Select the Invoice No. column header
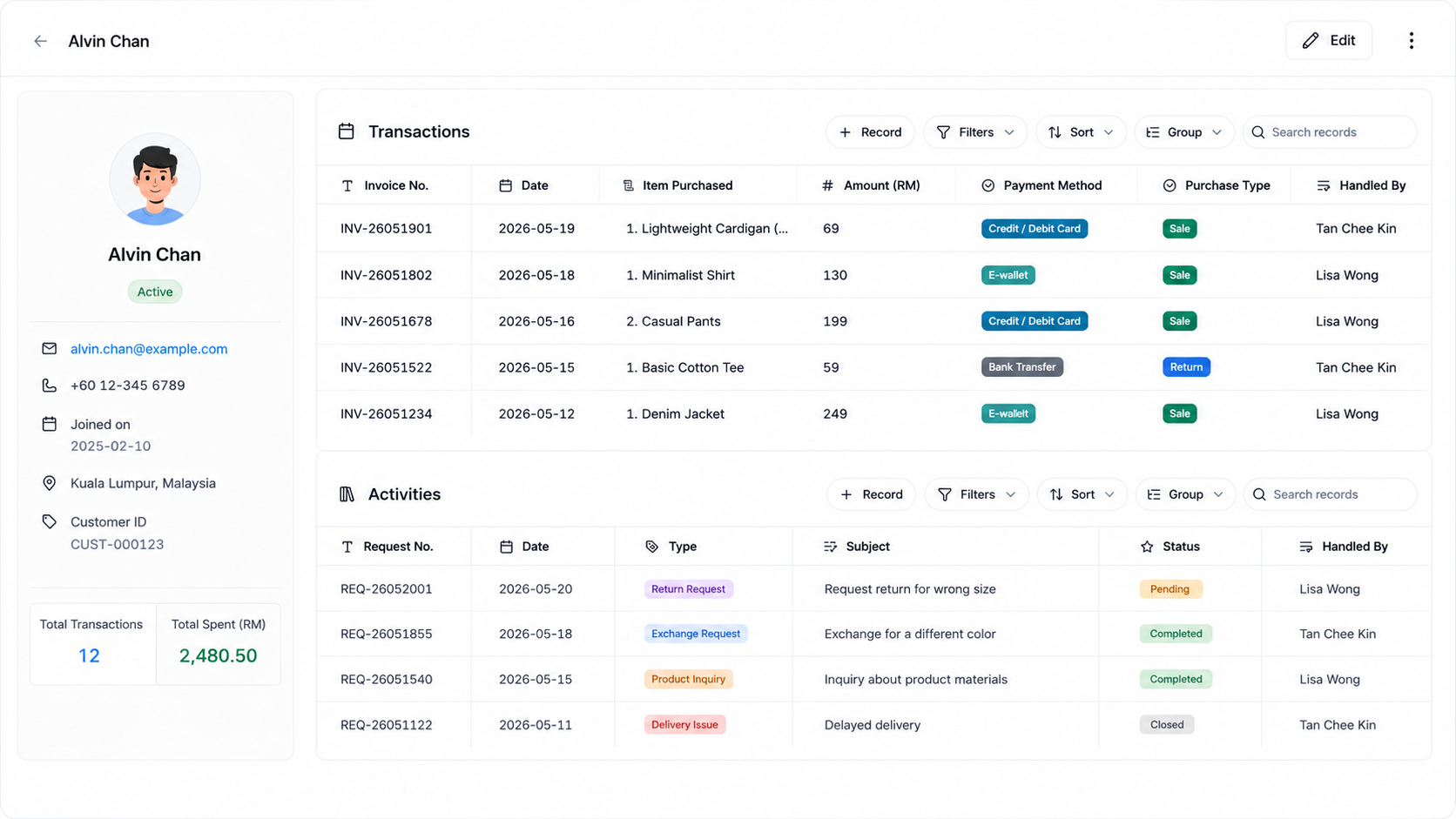 (x=395, y=185)
